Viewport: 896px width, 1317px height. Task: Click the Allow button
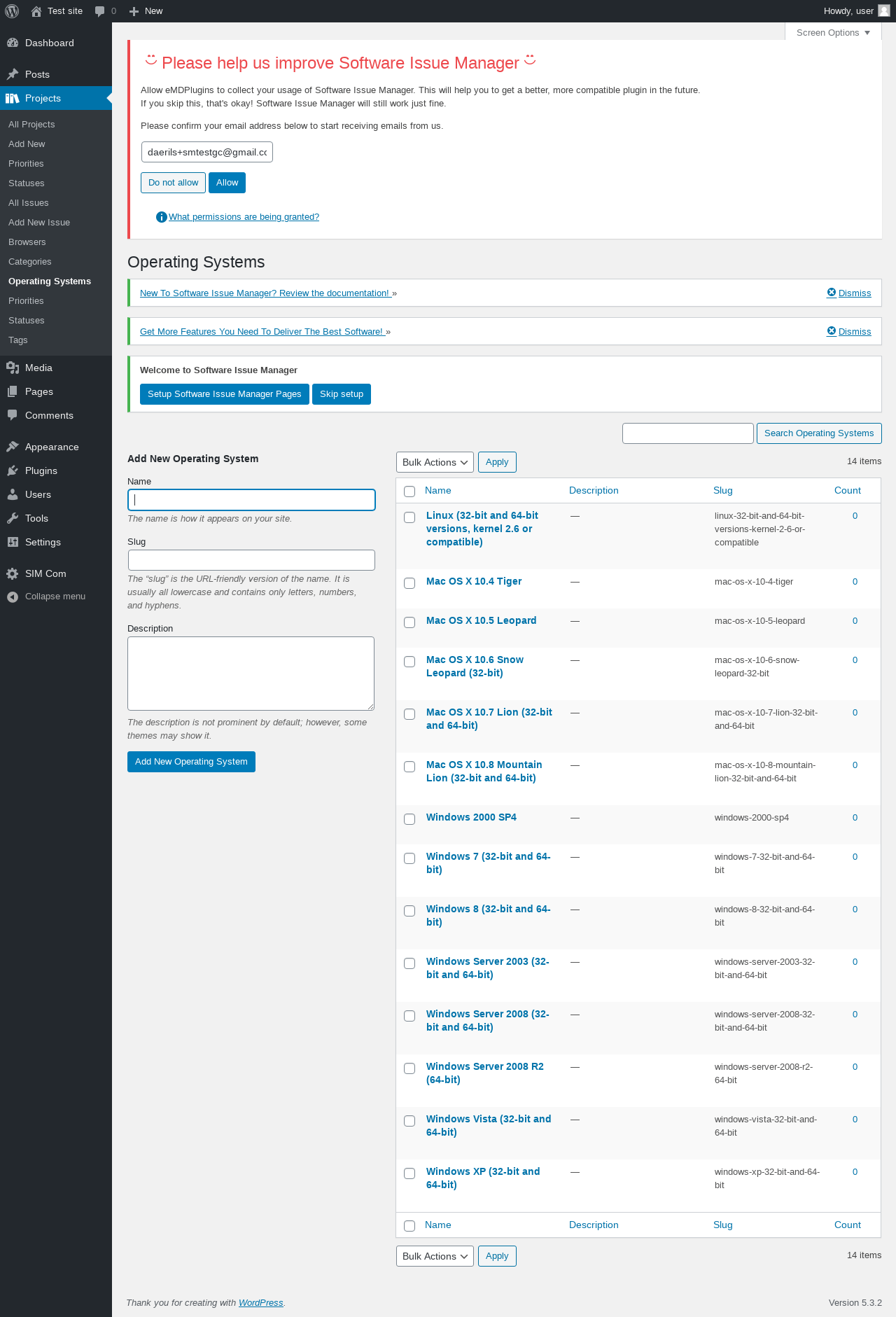point(227,183)
